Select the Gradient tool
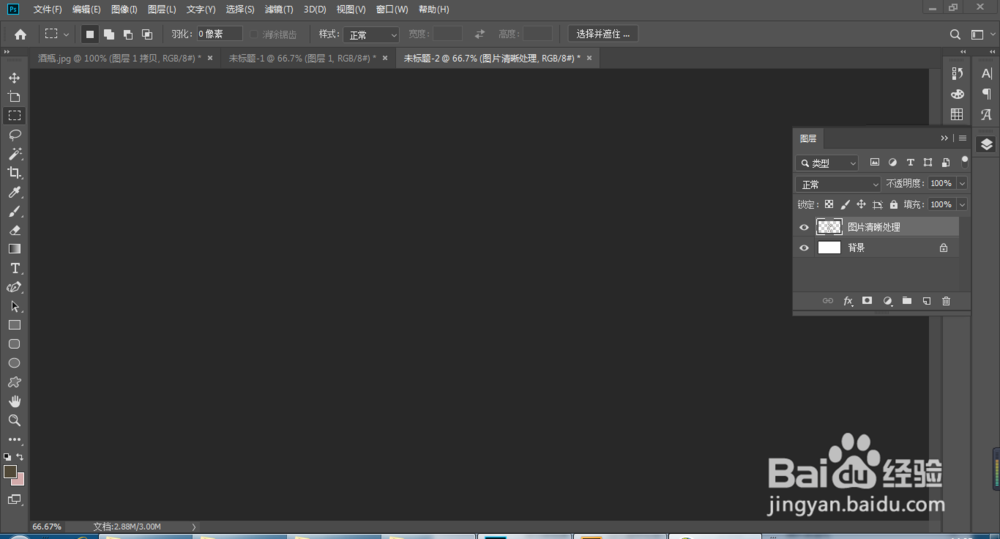Screen dimensions: 1000x539 [14, 249]
